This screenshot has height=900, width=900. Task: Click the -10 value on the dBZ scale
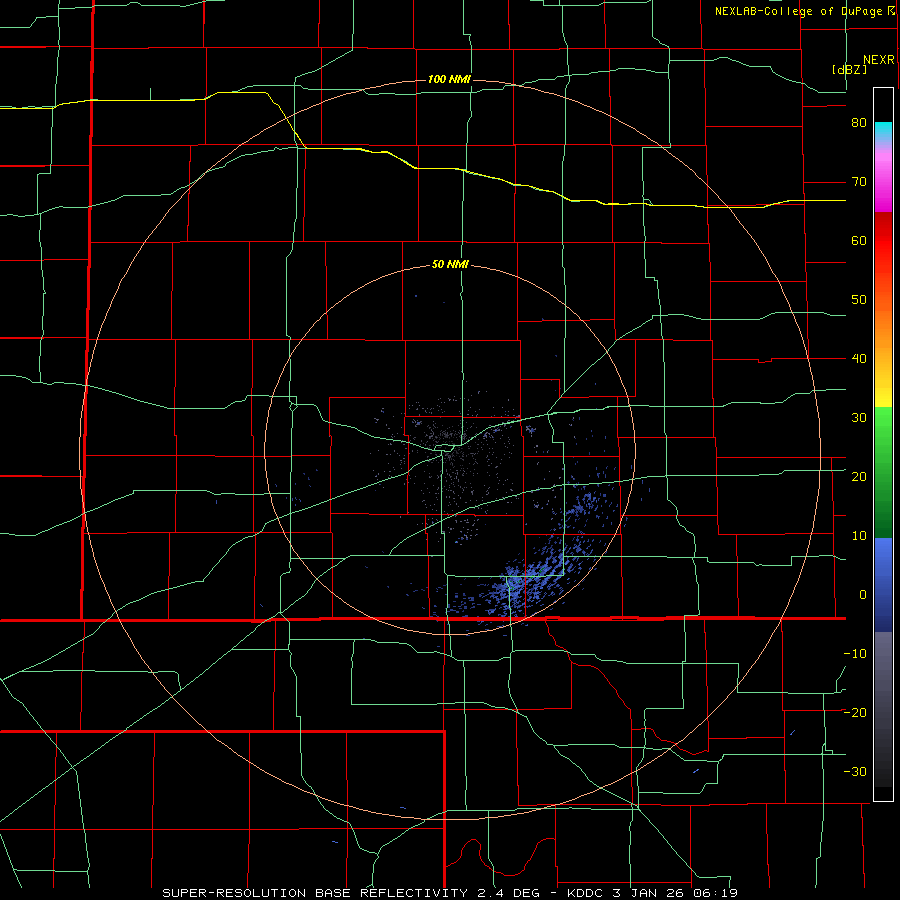point(855,654)
